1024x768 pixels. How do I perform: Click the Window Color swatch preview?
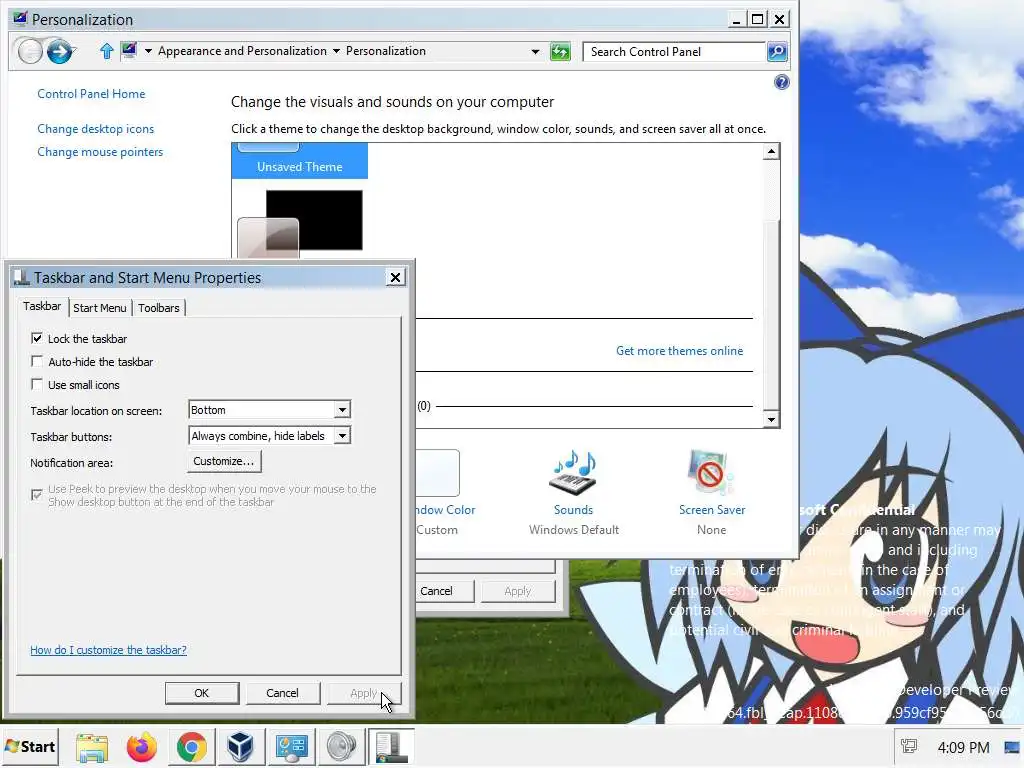pos(438,473)
